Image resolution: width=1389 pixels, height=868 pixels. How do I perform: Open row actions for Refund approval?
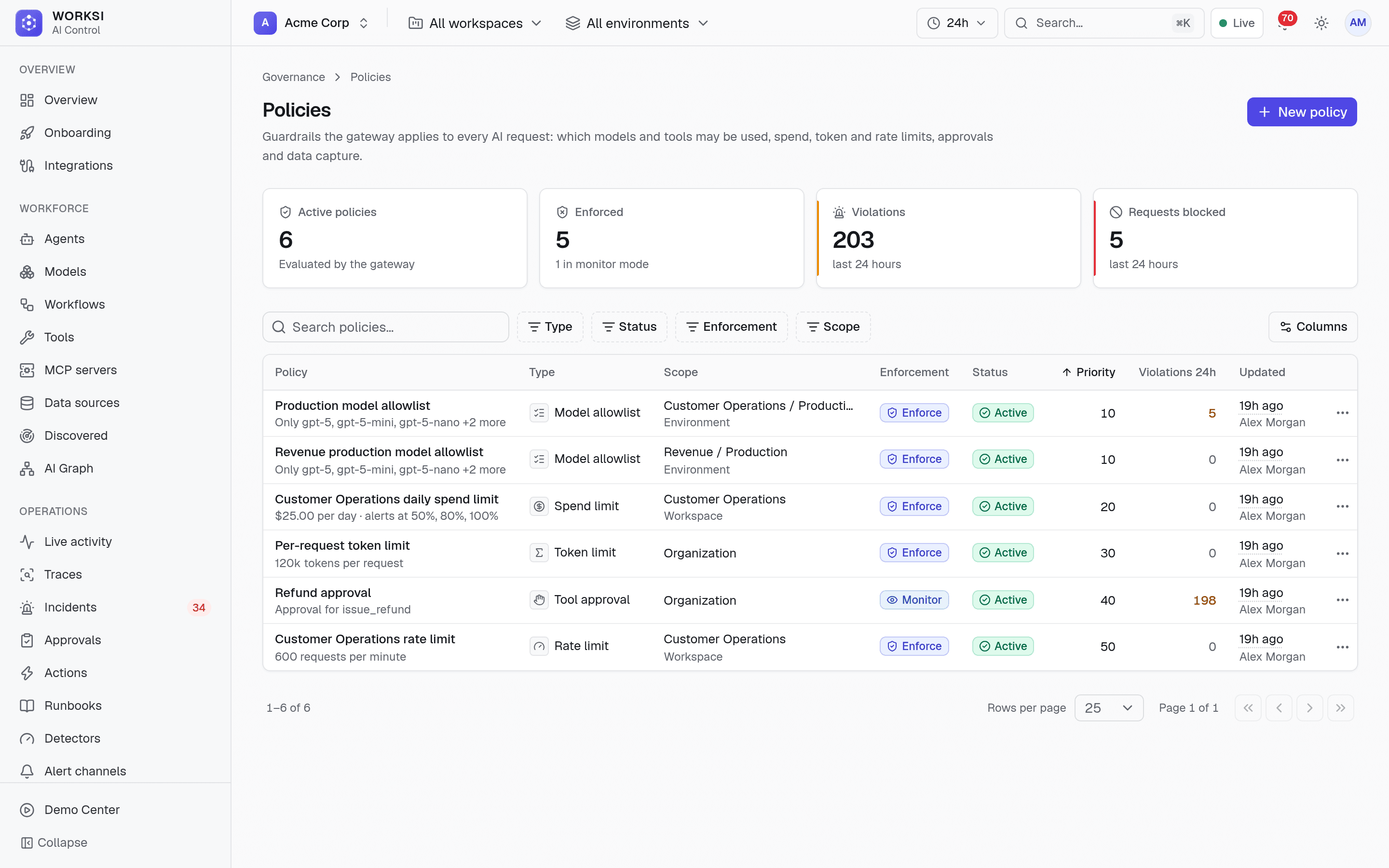[x=1342, y=600]
